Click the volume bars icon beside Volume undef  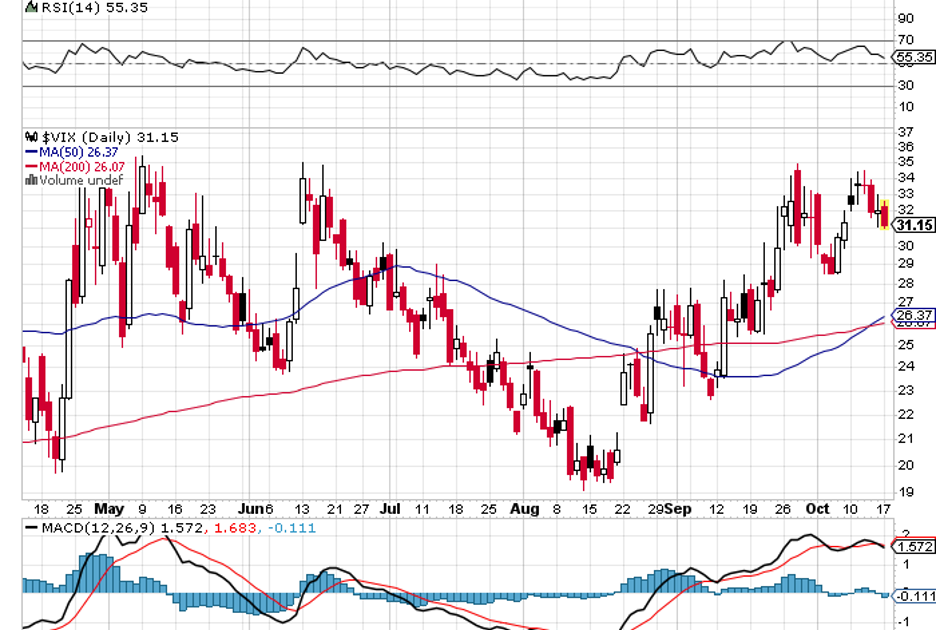click(30, 180)
